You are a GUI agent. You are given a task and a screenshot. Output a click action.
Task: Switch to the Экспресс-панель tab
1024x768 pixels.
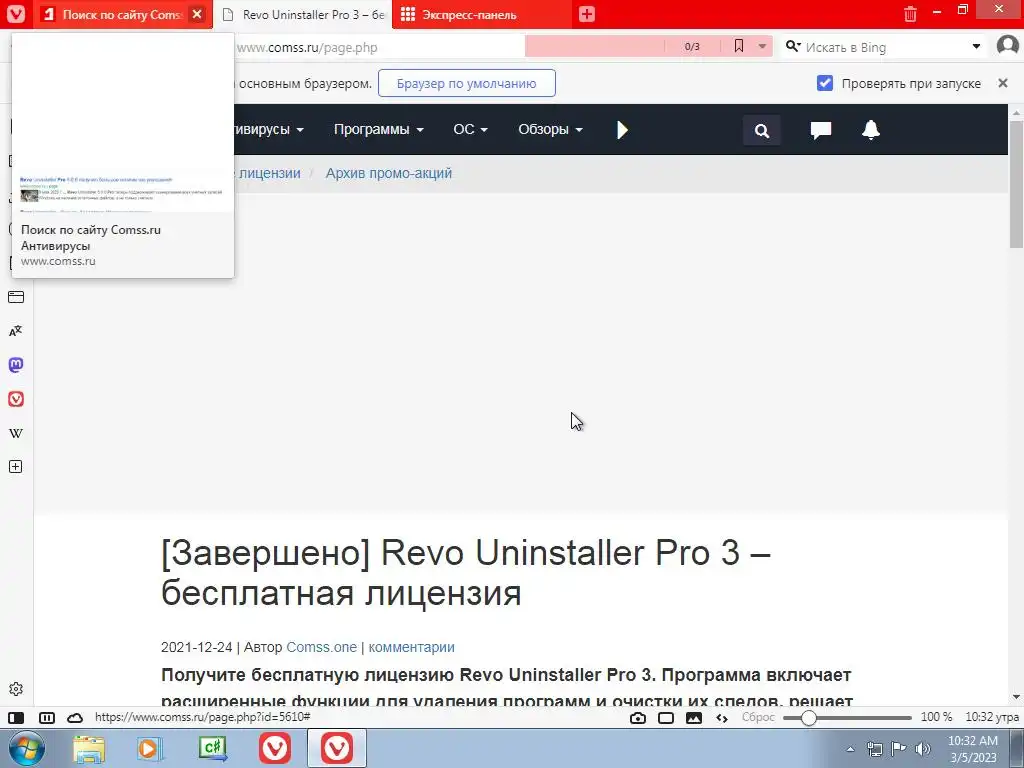(x=482, y=14)
